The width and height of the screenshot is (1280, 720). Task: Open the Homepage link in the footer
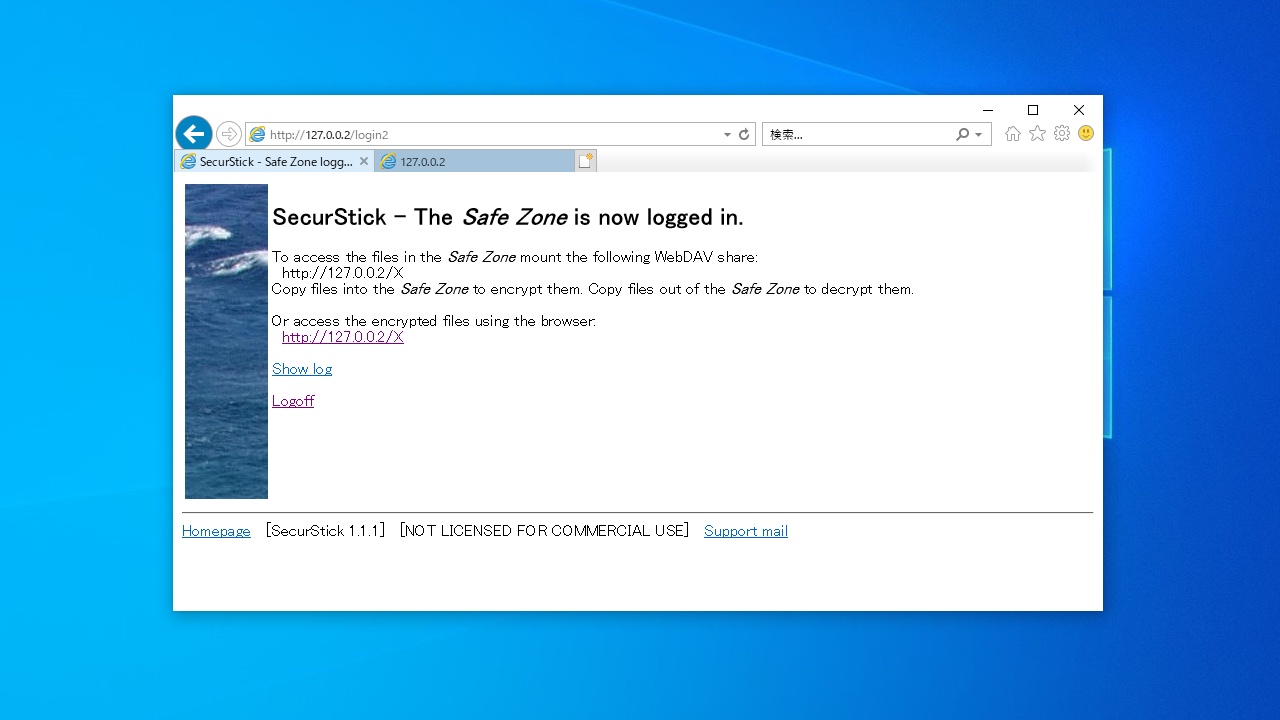[216, 531]
